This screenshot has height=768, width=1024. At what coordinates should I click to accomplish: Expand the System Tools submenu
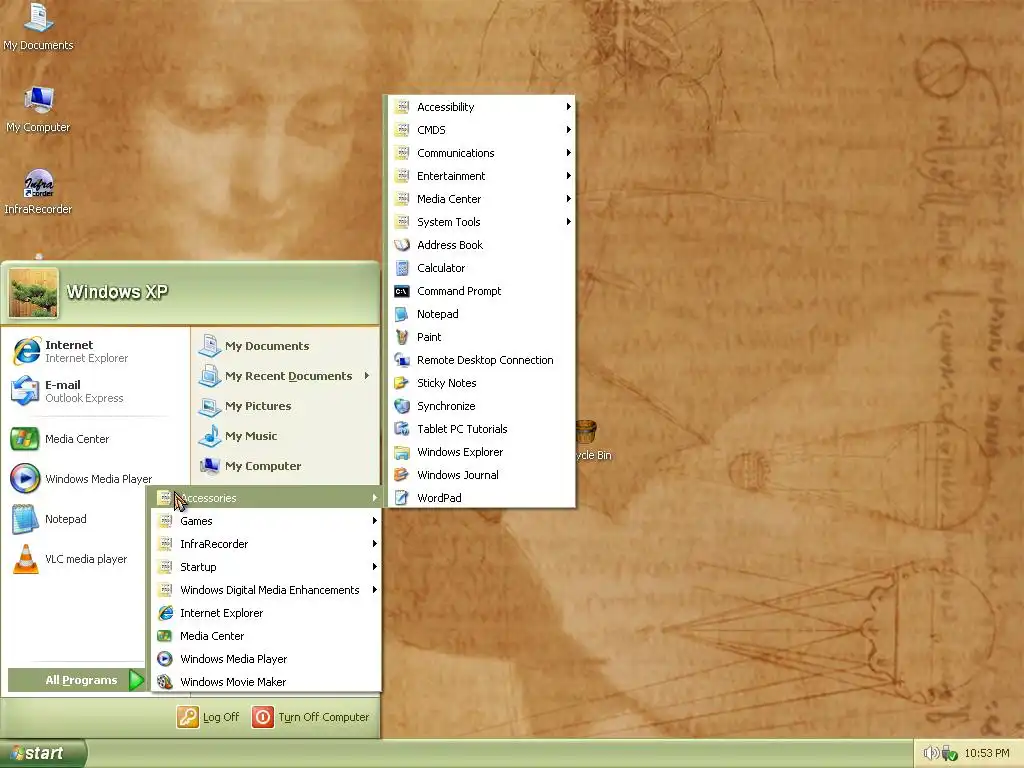pos(481,222)
